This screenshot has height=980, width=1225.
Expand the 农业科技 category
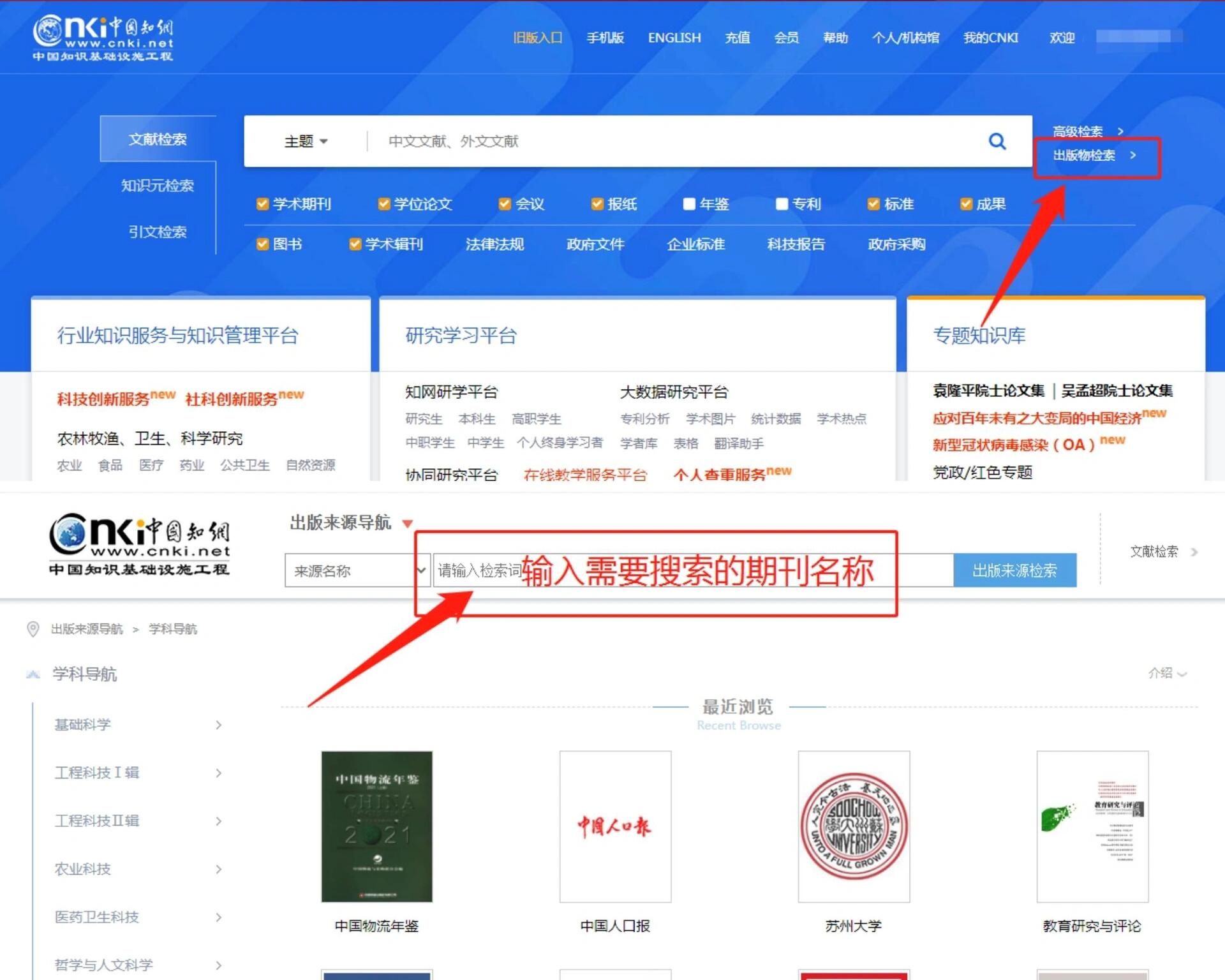[218, 869]
